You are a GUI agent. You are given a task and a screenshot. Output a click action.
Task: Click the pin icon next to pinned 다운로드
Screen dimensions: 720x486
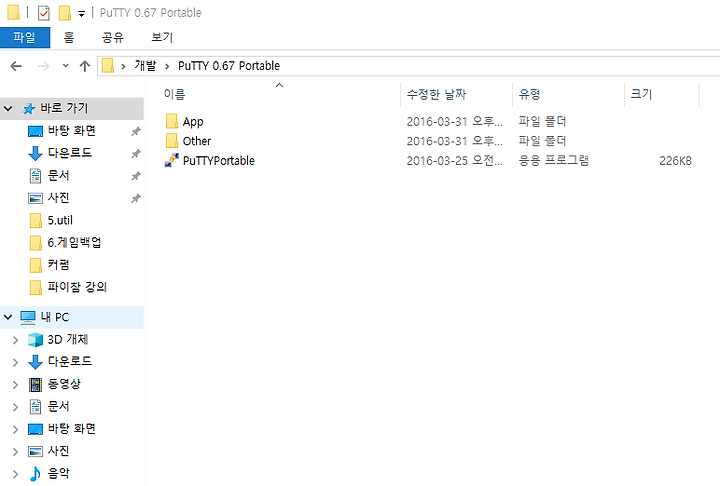point(135,153)
